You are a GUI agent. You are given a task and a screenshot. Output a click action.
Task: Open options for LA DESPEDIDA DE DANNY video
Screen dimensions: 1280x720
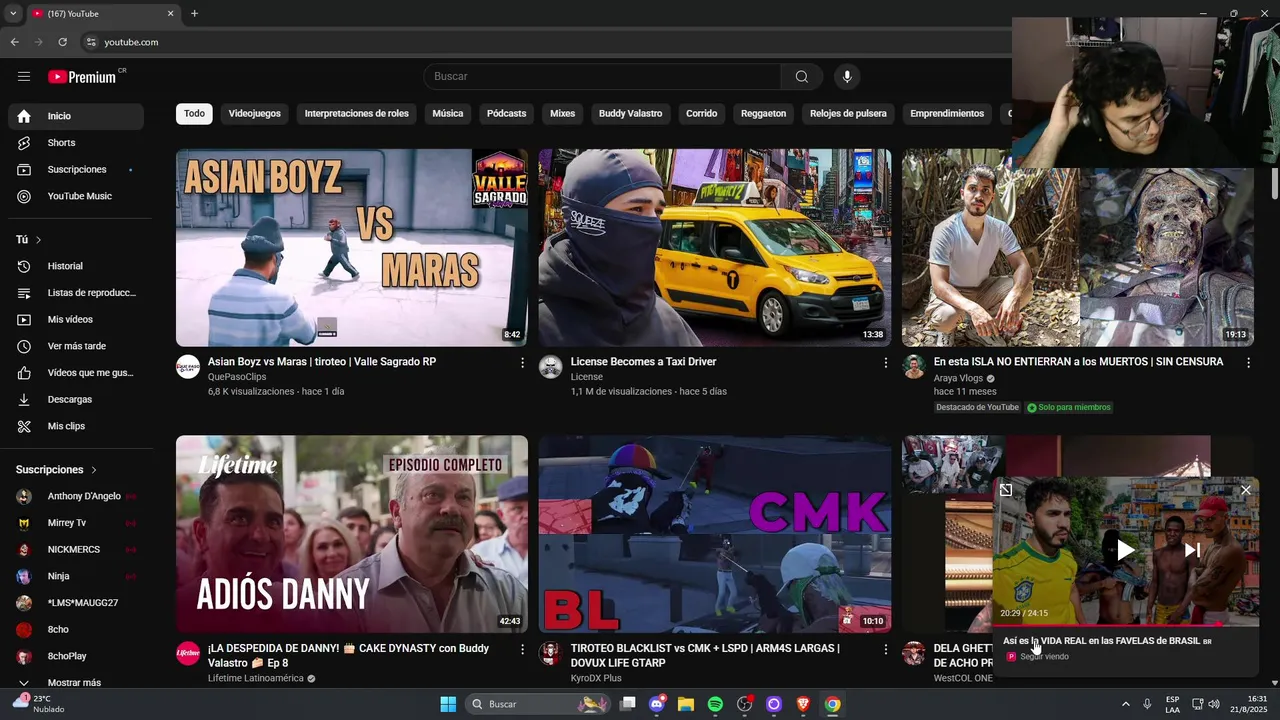click(522, 650)
